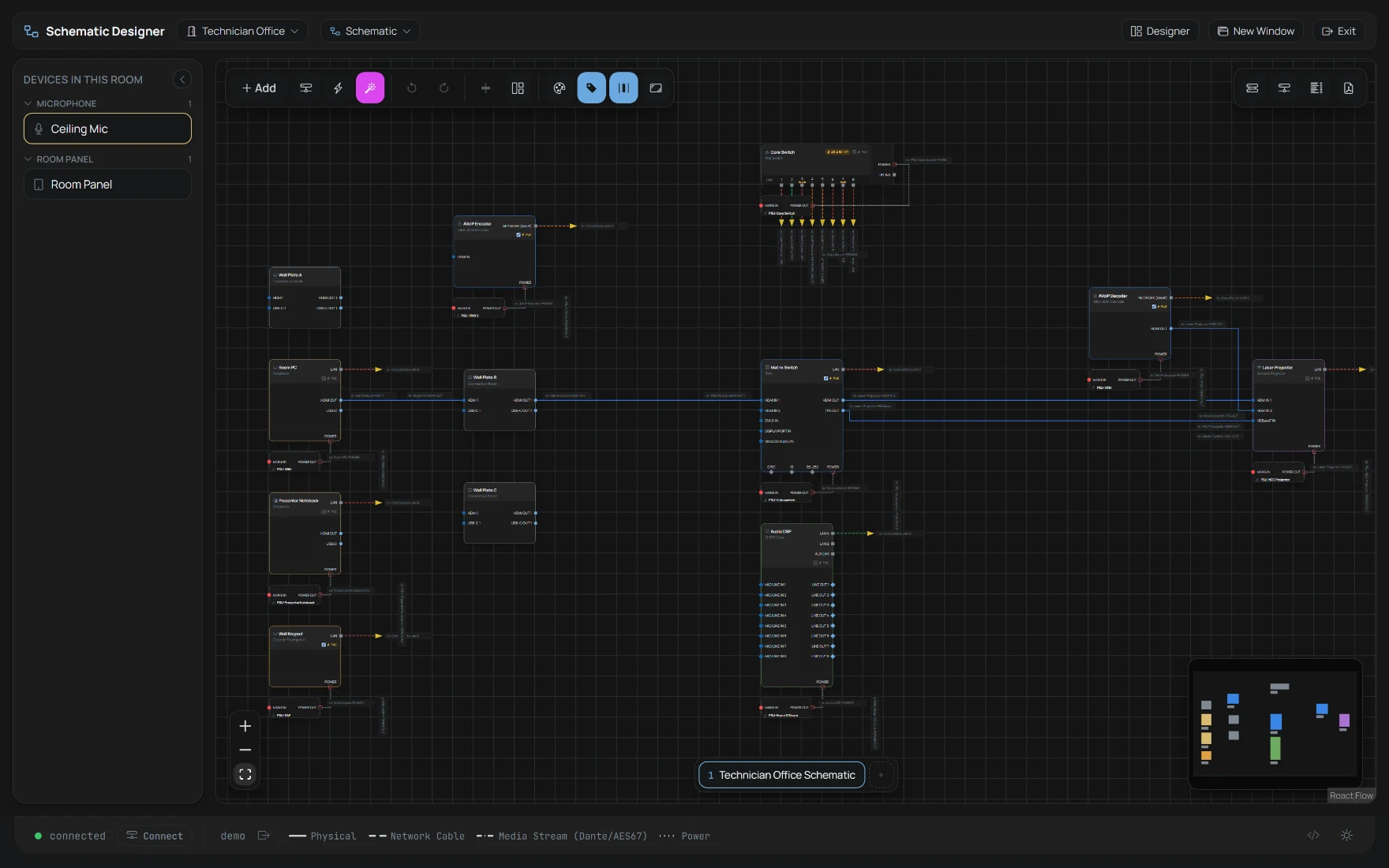Click the + Add button
This screenshot has height=868, width=1389.
259,88
